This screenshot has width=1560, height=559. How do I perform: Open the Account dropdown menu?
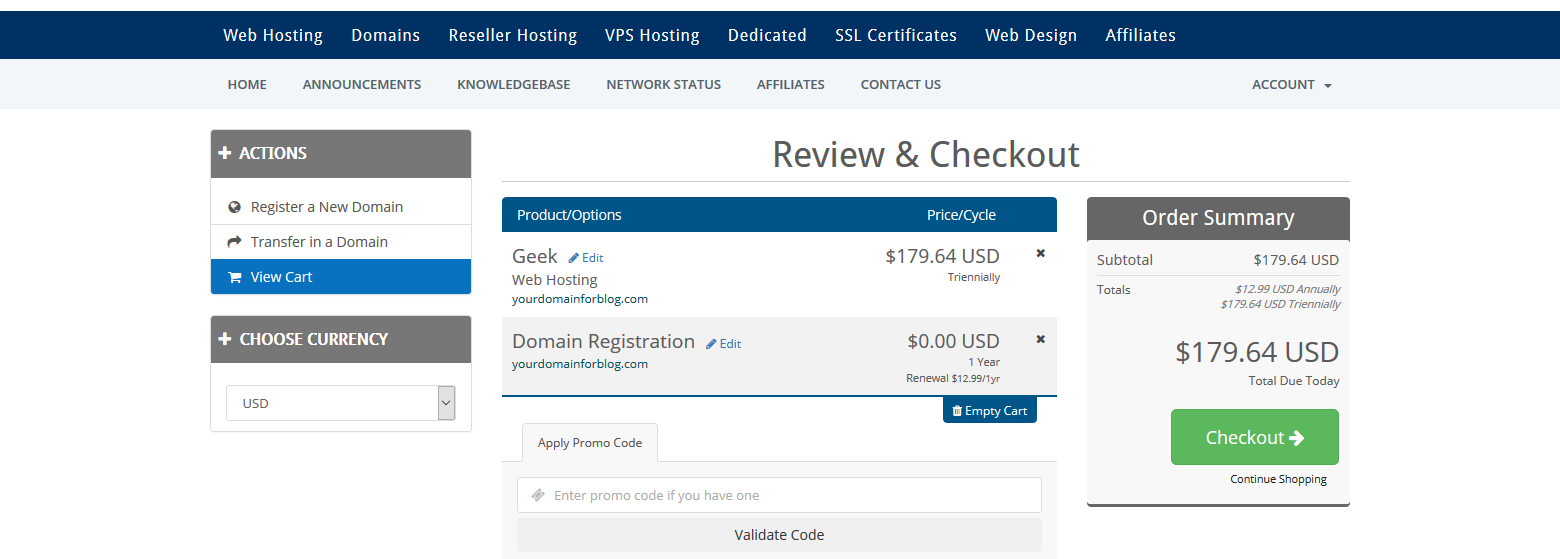(1291, 85)
